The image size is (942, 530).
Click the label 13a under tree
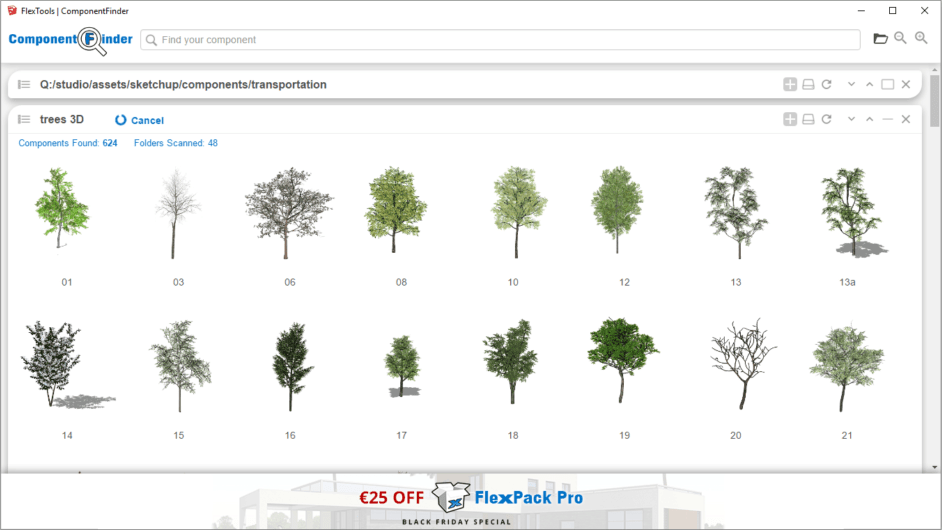tap(847, 282)
